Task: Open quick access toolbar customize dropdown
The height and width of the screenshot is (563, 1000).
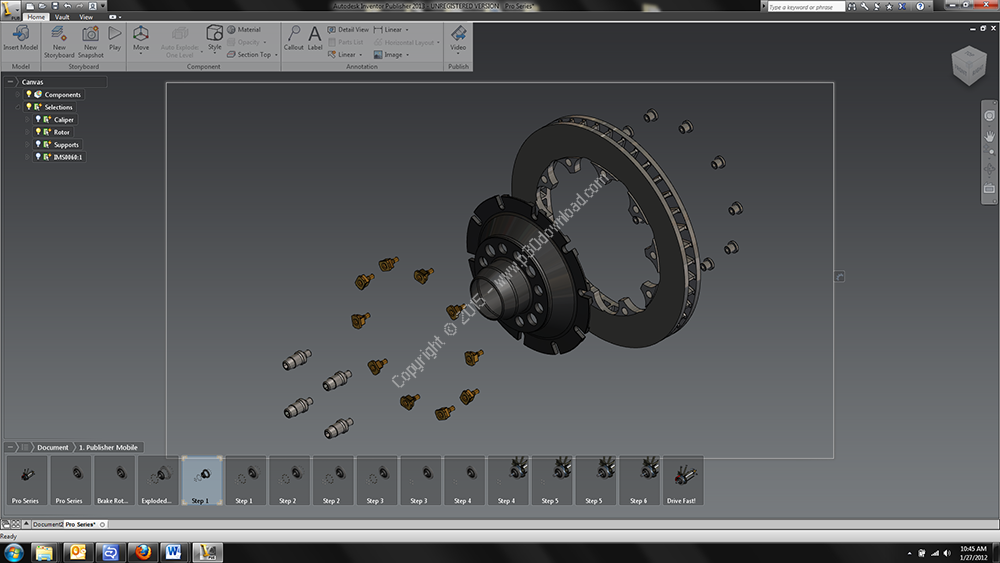Action: (103, 6)
